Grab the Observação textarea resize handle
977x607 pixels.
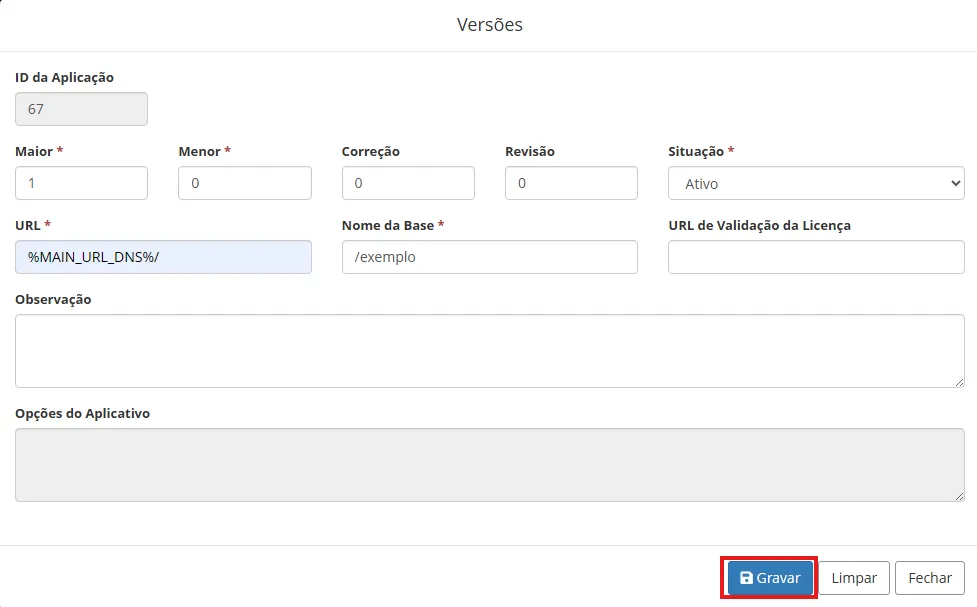coord(959,382)
